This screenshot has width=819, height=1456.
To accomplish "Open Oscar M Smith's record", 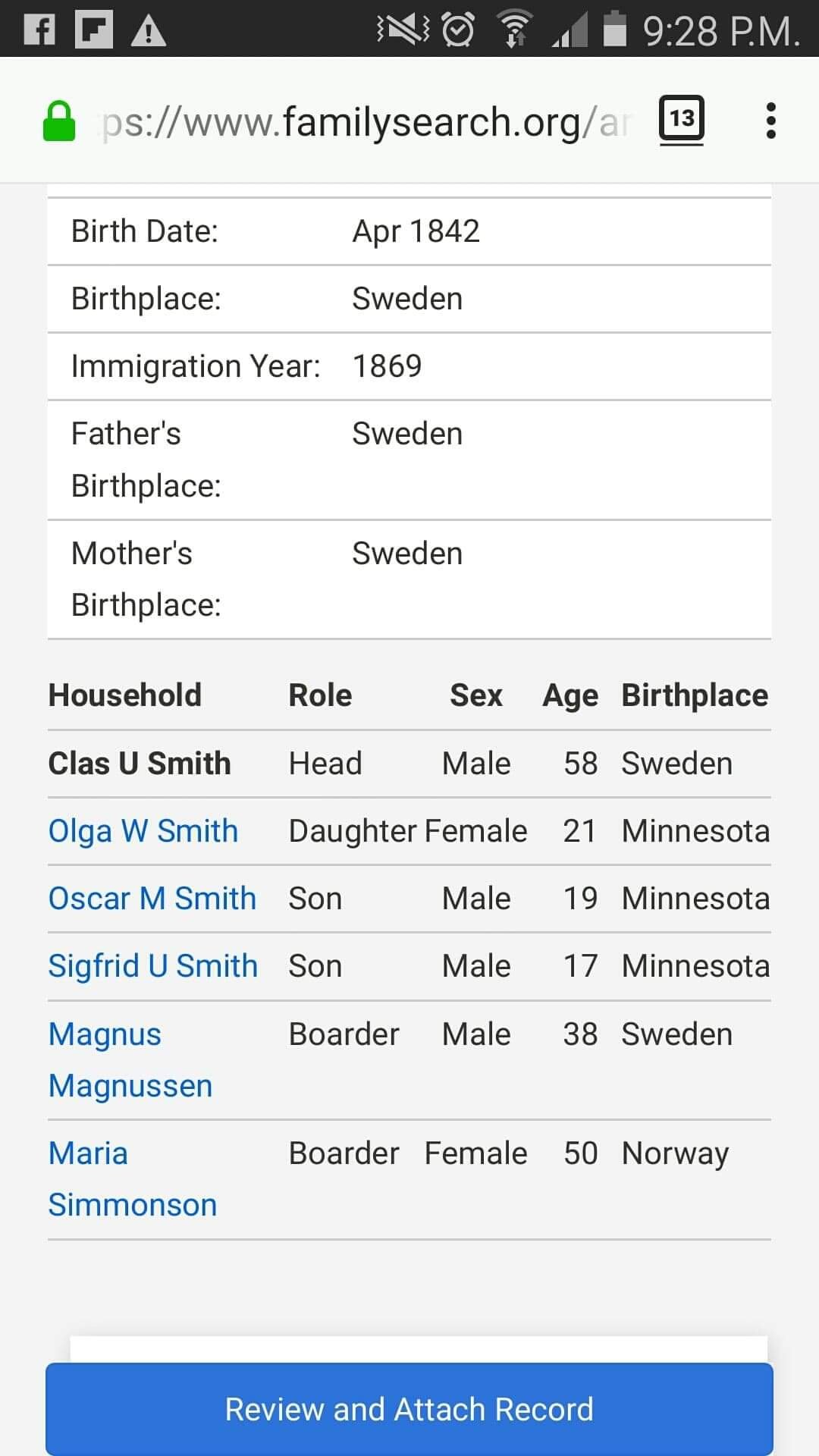I will [152, 899].
